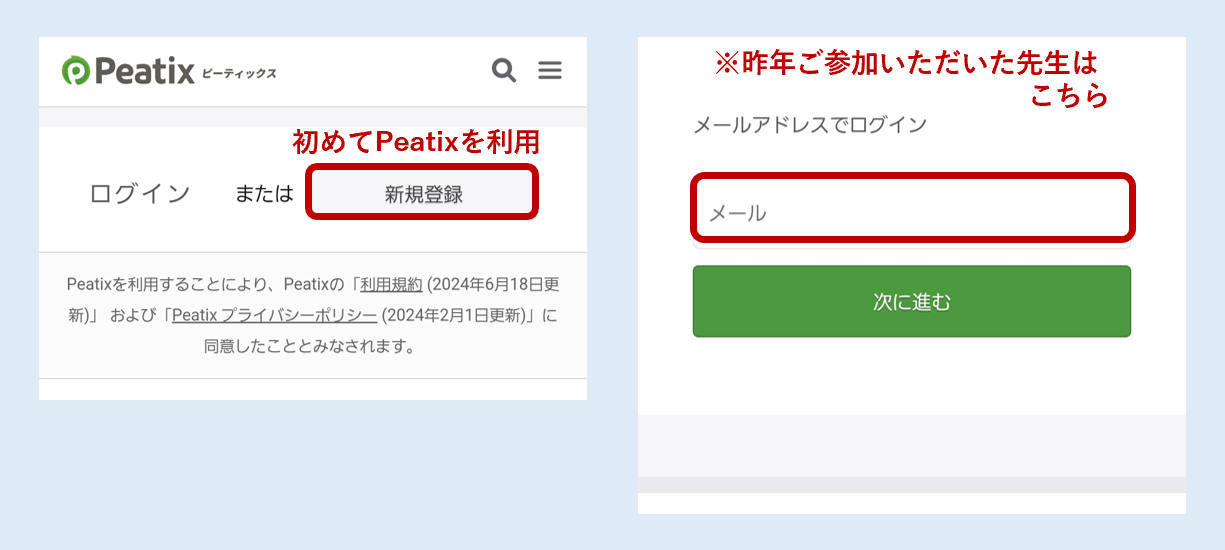Focus the メール input field
This screenshot has width=1225, height=550.
click(x=913, y=210)
